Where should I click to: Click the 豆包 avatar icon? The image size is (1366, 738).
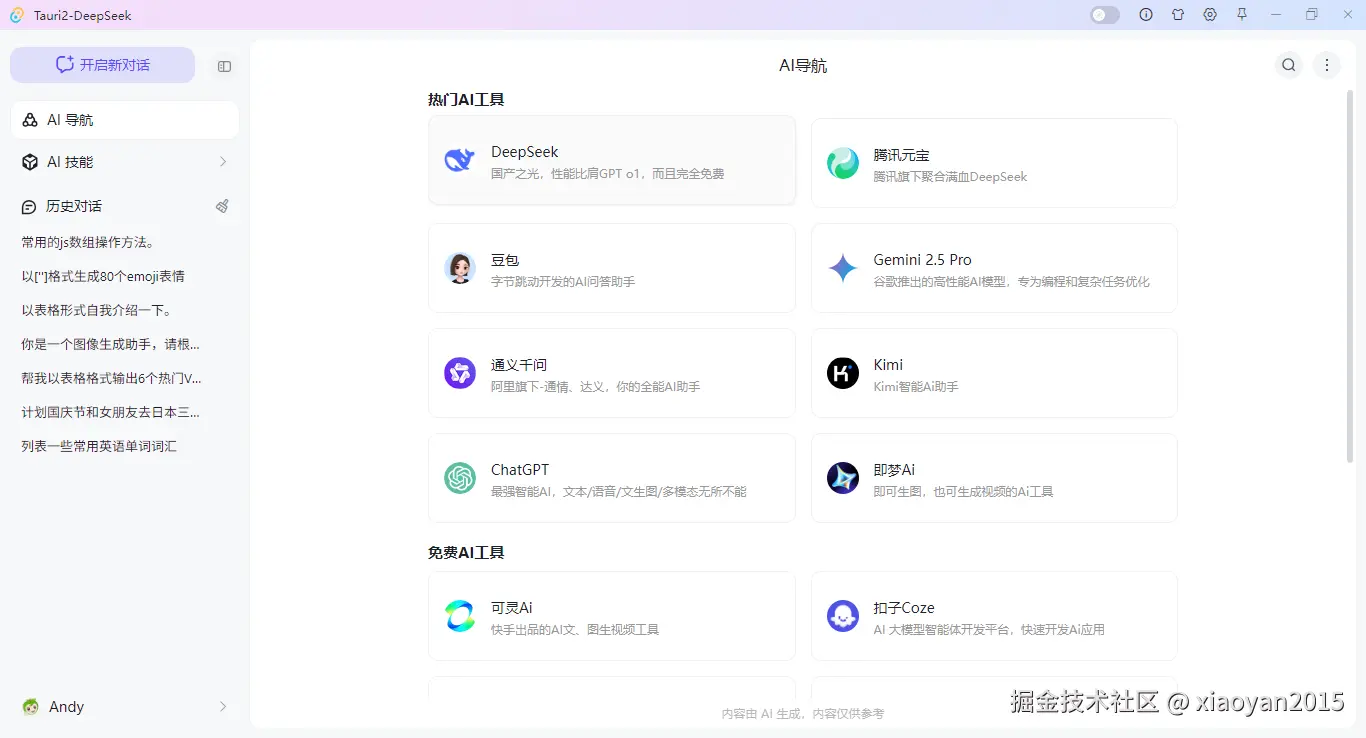460,268
